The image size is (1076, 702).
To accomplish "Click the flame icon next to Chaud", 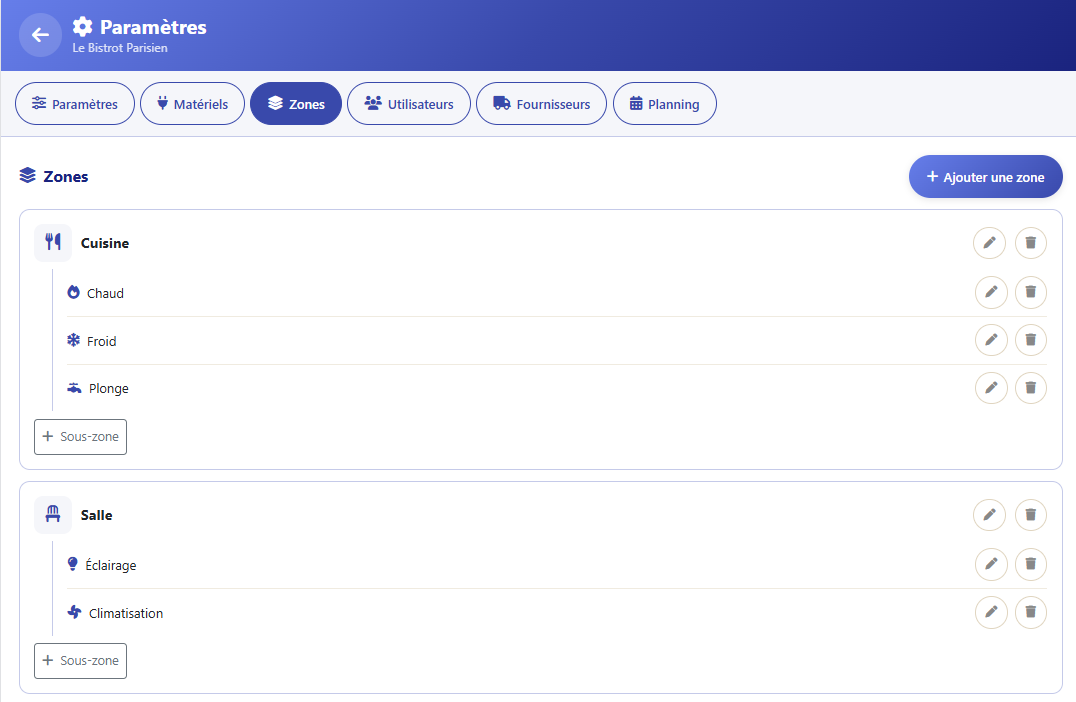I will point(72,291).
